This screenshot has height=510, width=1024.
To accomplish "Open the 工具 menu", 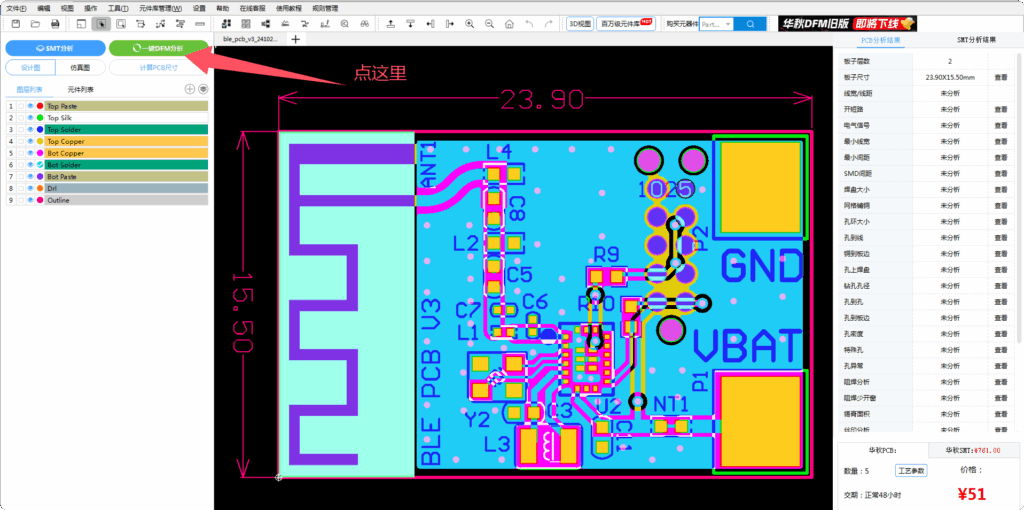I will 118,8.
